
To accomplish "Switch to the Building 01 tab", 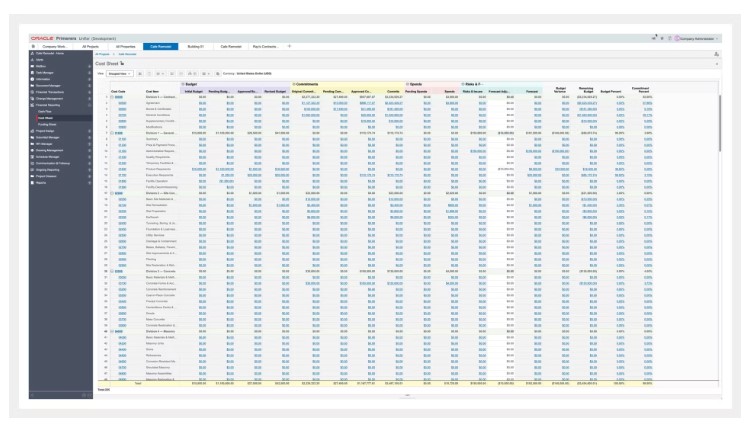I will [x=196, y=47].
